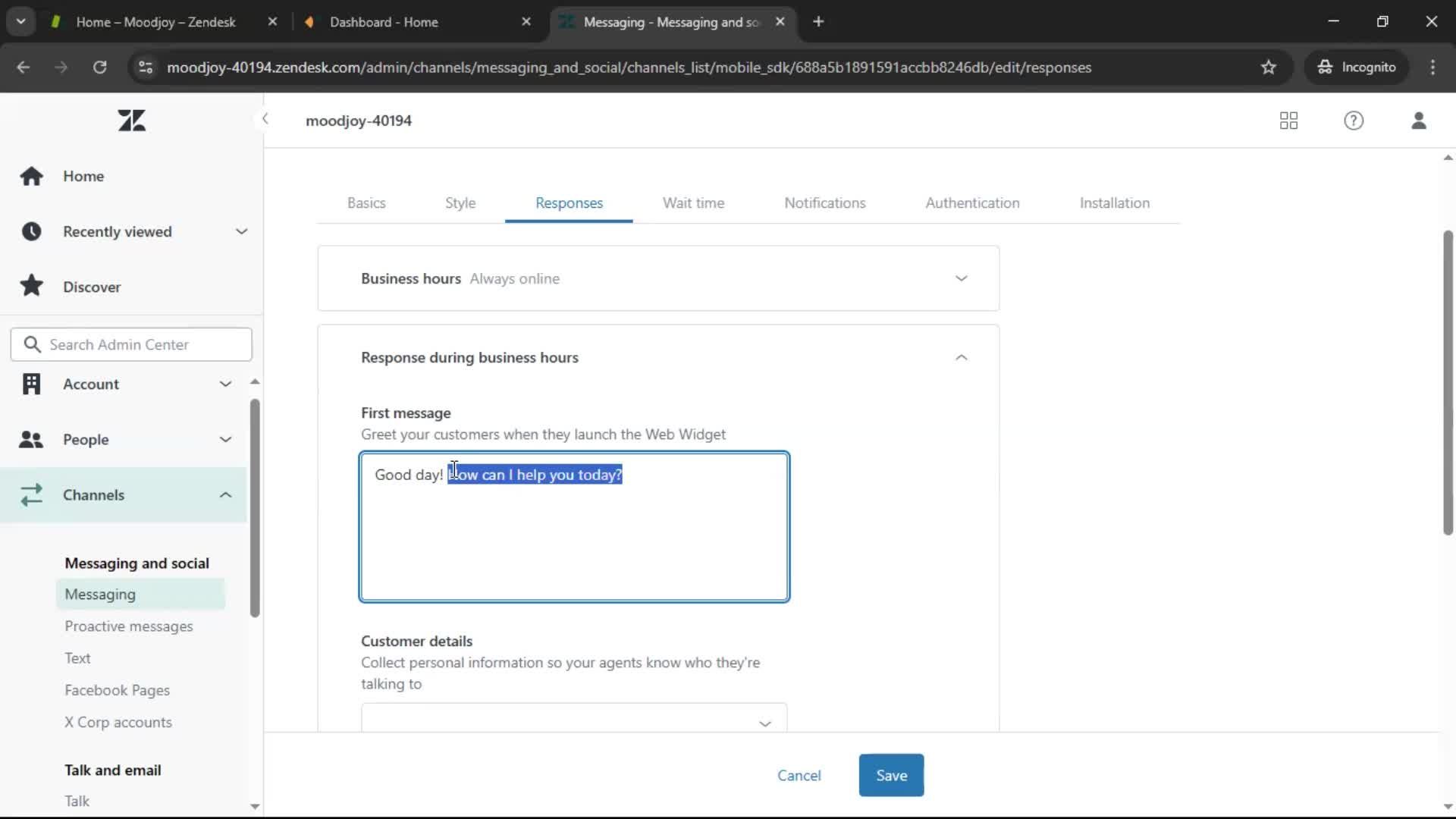Image resolution: width=1456 pixels, height=819 pixels.
Task: Click the Home house icon
Action: coord(31,176)
